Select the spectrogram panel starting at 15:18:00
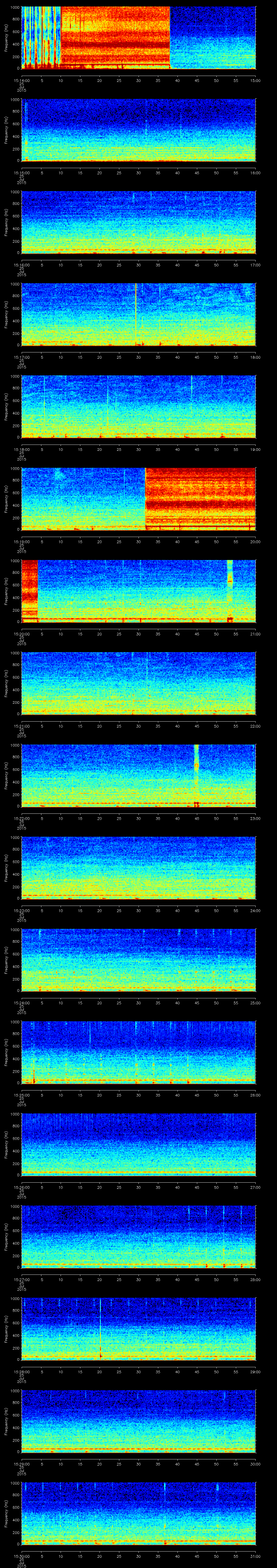 click(139, 407)
